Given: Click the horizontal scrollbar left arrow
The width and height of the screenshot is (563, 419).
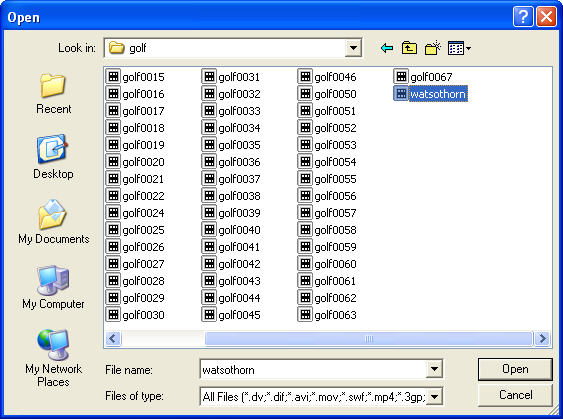Looking at the screenshot, I should pos(113,338).
